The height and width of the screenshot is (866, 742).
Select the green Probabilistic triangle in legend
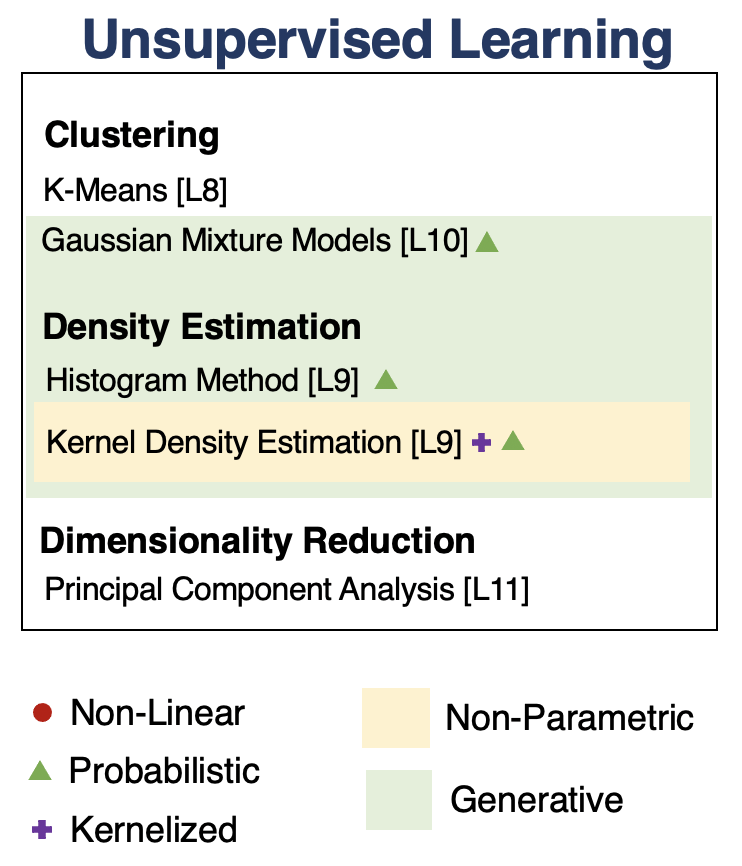click(40, 771)
